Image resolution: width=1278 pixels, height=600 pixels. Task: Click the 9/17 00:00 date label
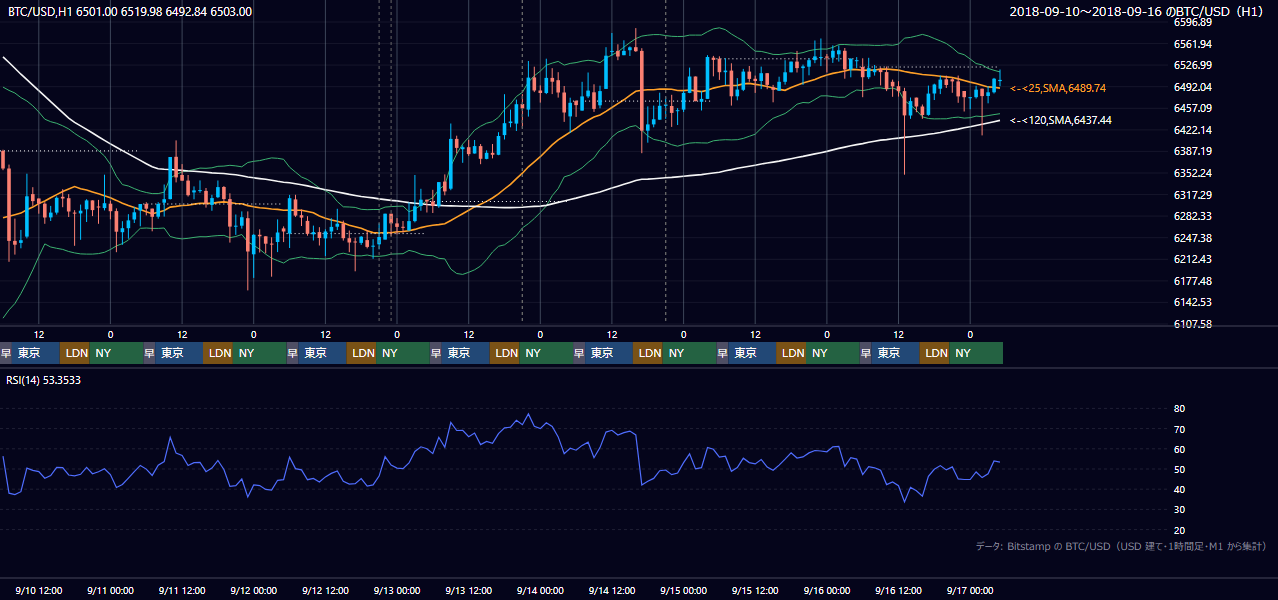[970, 590]
